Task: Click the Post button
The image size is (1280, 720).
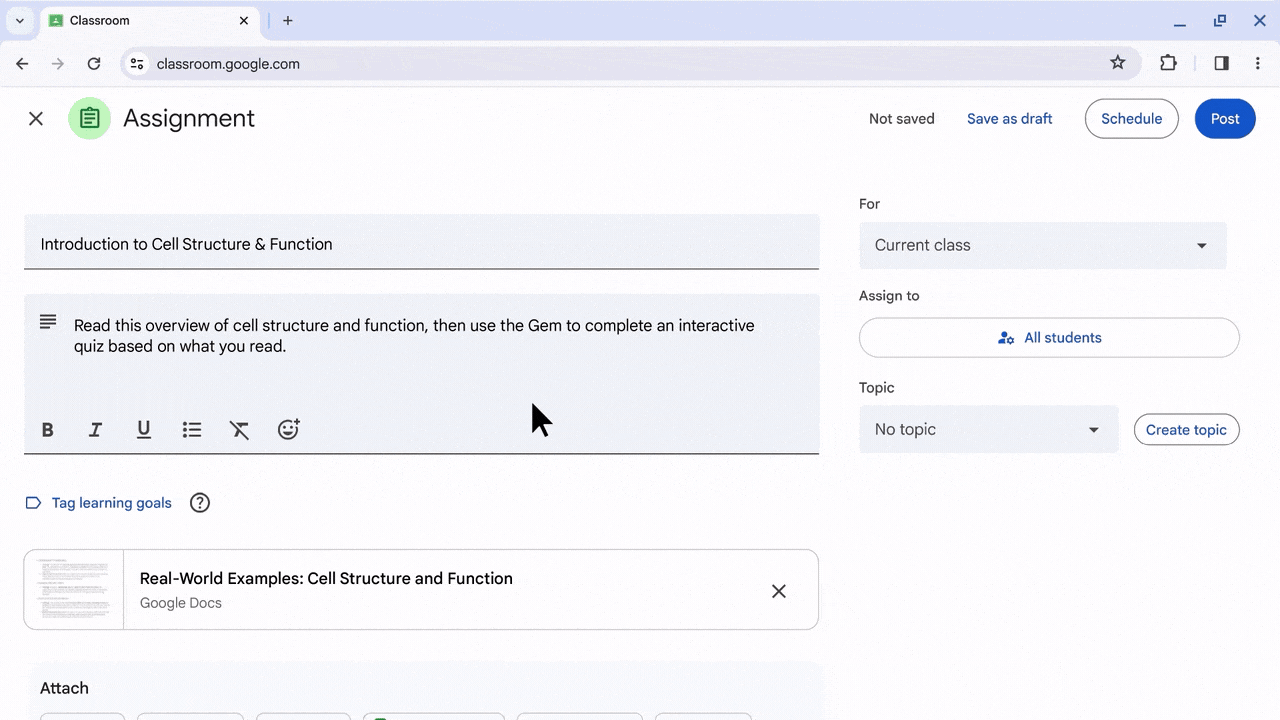Action: point(1224,119)
